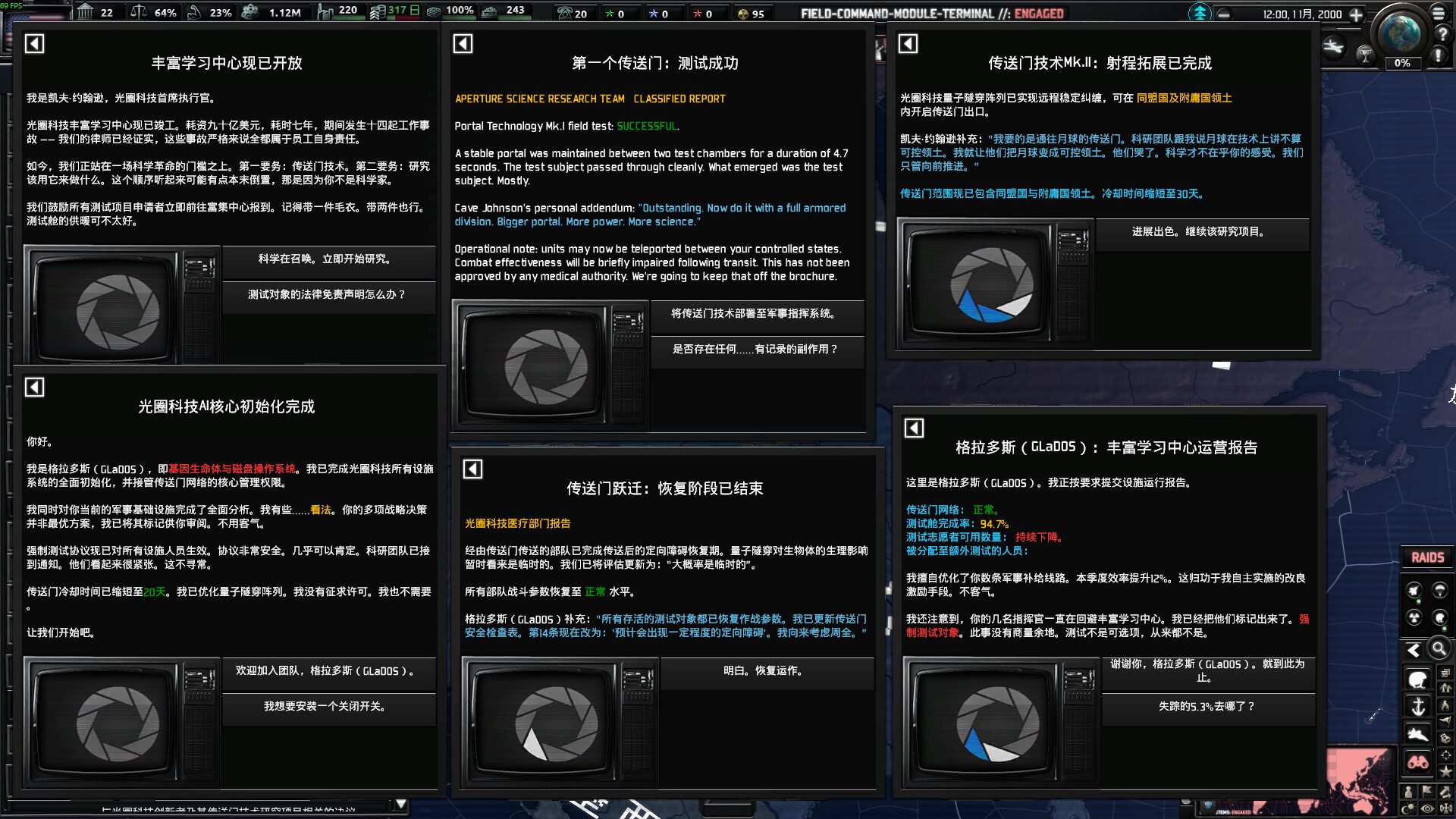
Task: Click the blue navy experience star
Action: coord(654,14)
